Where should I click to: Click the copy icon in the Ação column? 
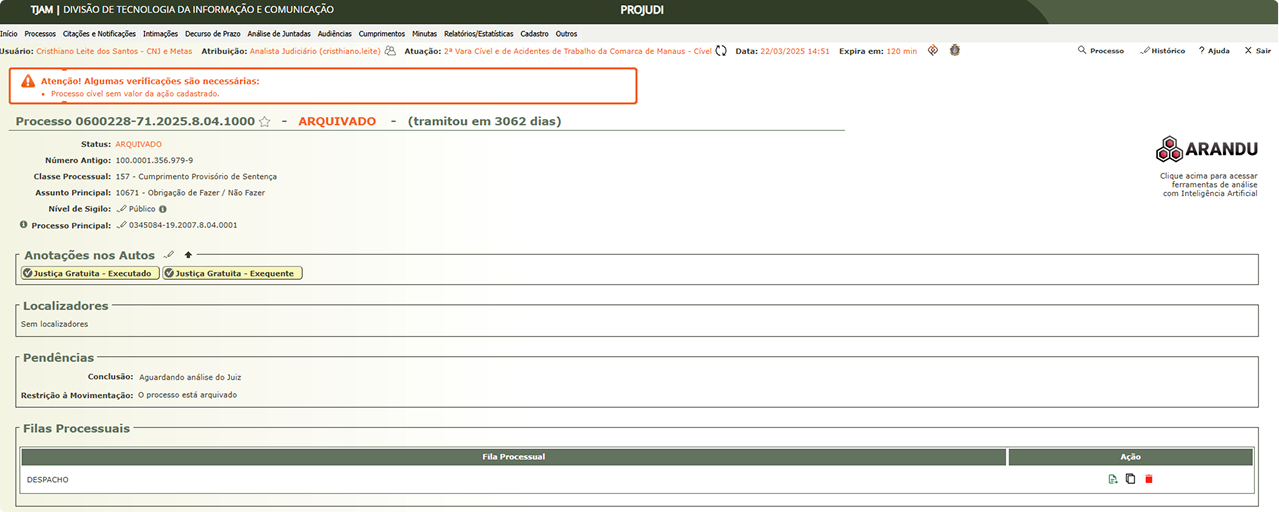pos(1130,479)
